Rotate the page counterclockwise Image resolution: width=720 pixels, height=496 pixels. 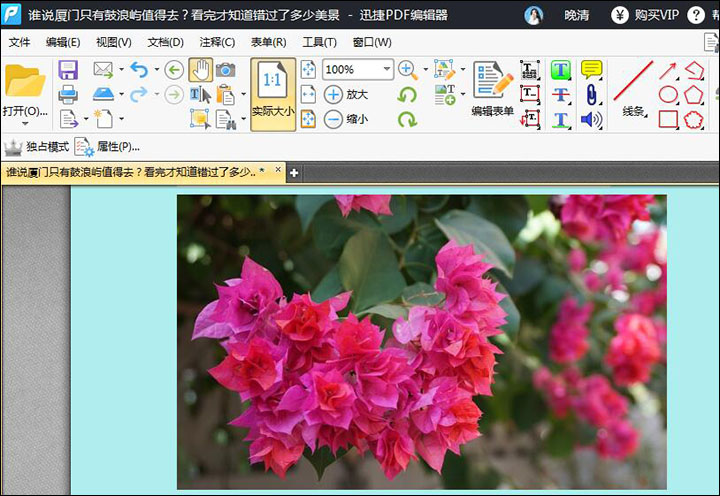(x=407, y=95)
